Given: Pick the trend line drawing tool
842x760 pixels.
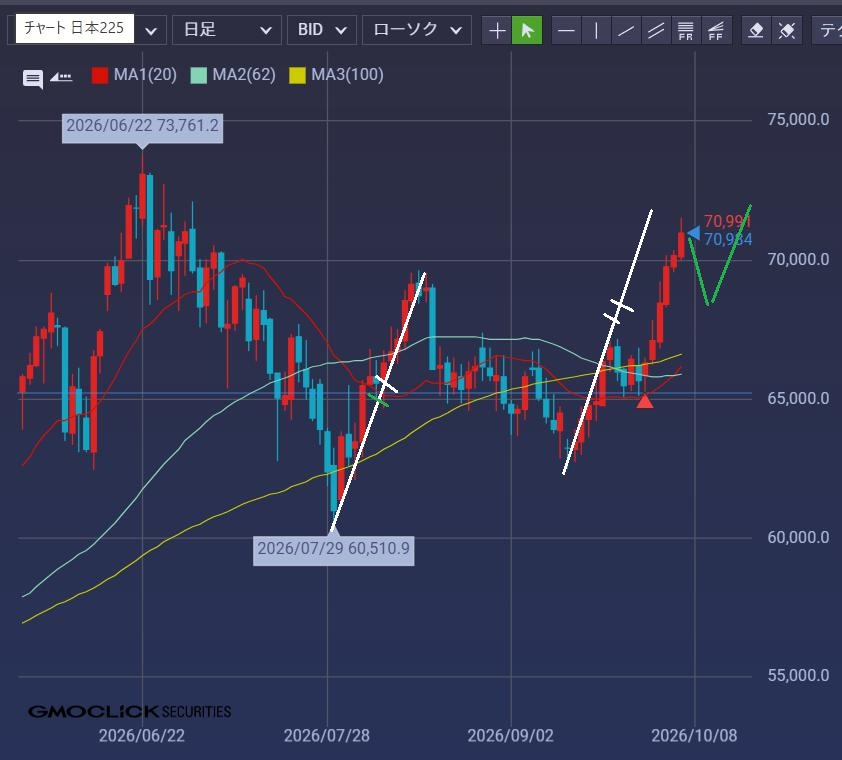Looking at the screenshot, I should pos(626,30).
